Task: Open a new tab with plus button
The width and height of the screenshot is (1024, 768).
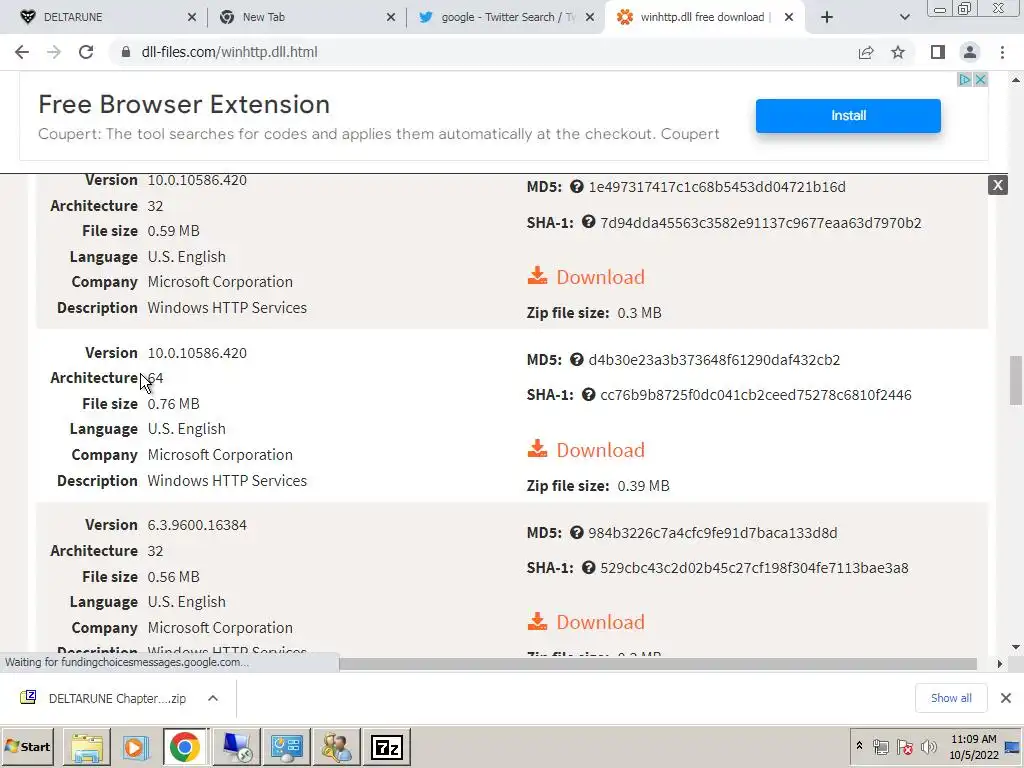Action: (x=827, y=17)
